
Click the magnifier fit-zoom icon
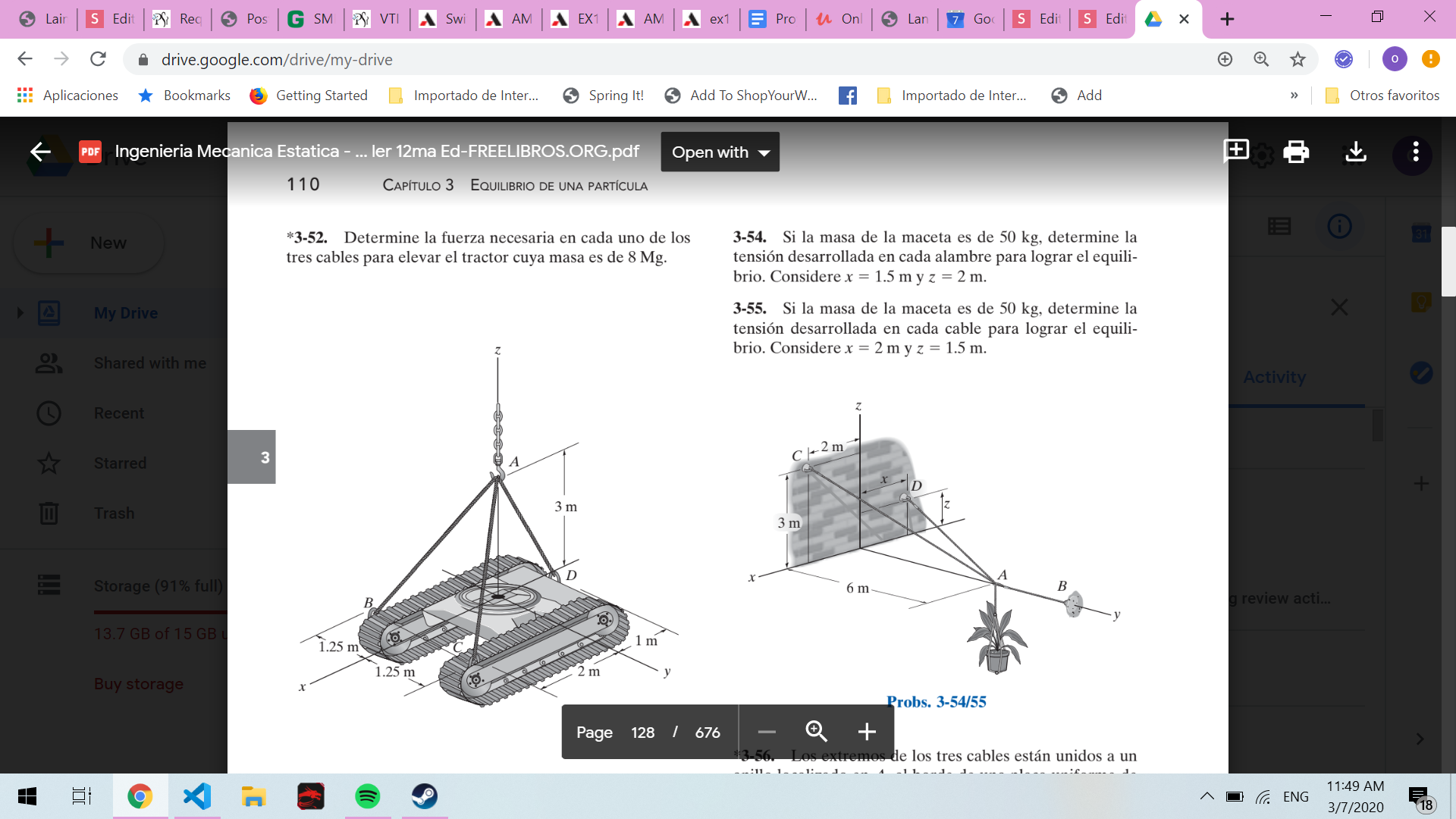coord(816,731)
